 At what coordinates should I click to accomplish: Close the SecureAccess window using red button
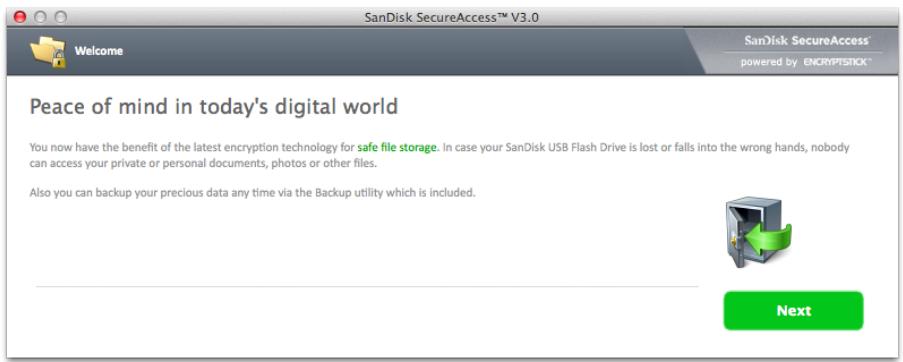tap(20, 17)
